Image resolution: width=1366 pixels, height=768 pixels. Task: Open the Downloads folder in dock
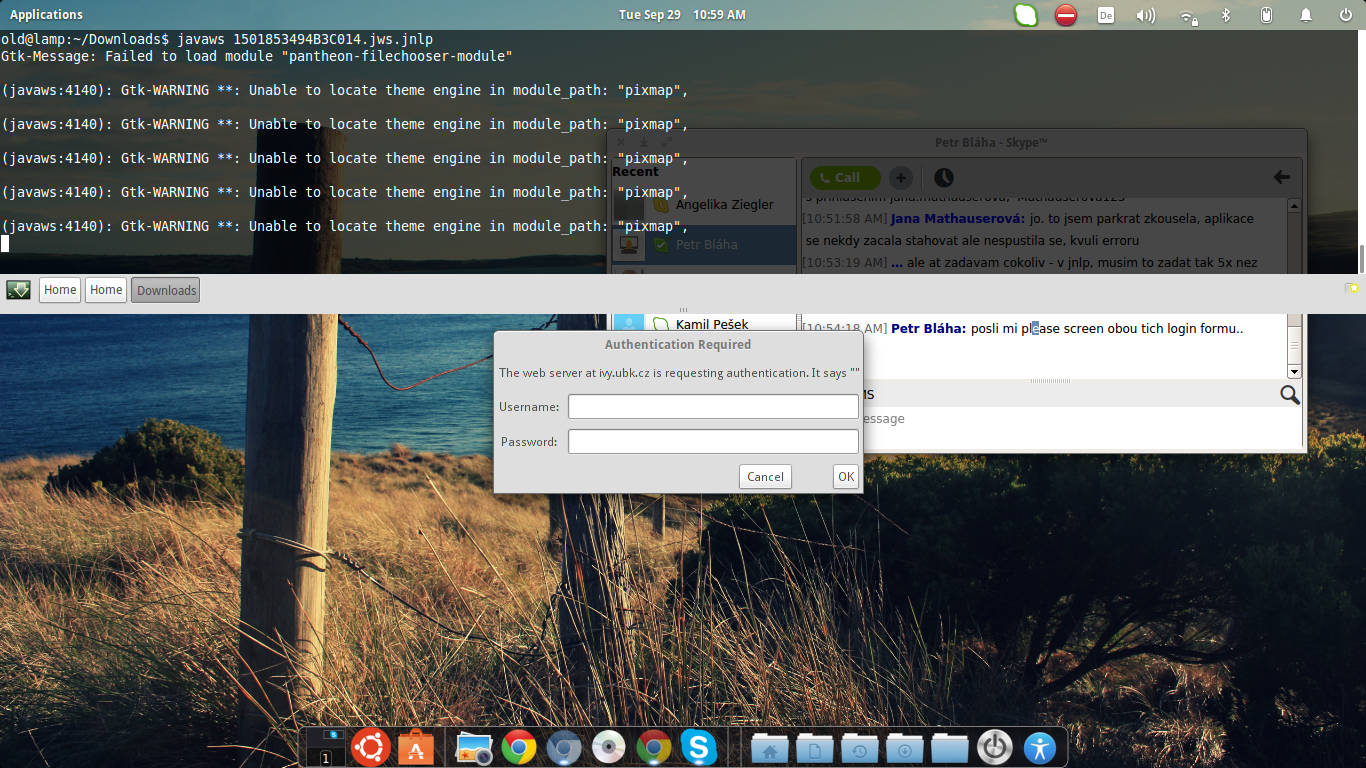point(905,748)
